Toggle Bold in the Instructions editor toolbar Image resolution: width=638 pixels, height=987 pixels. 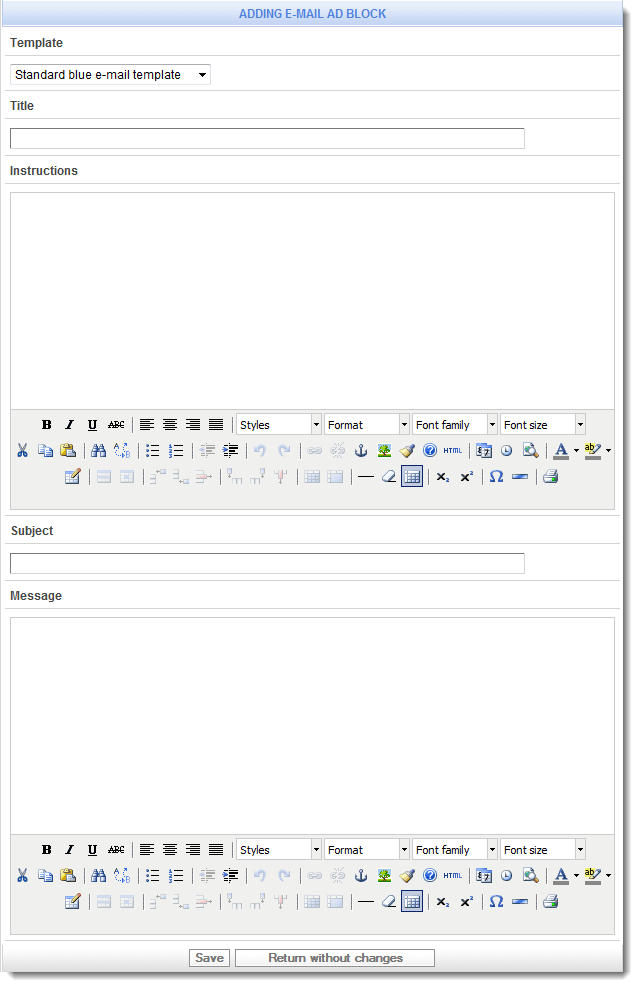click(x=46, y=425)
